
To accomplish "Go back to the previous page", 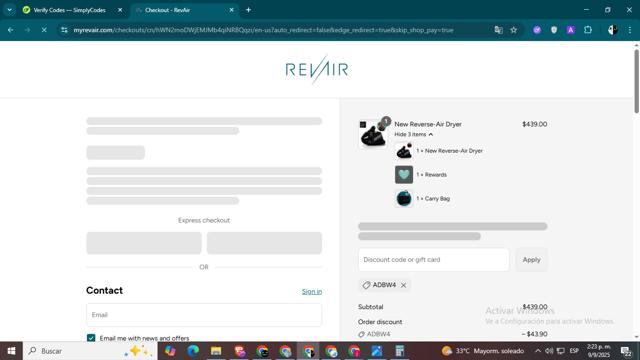I will (11, 30).
